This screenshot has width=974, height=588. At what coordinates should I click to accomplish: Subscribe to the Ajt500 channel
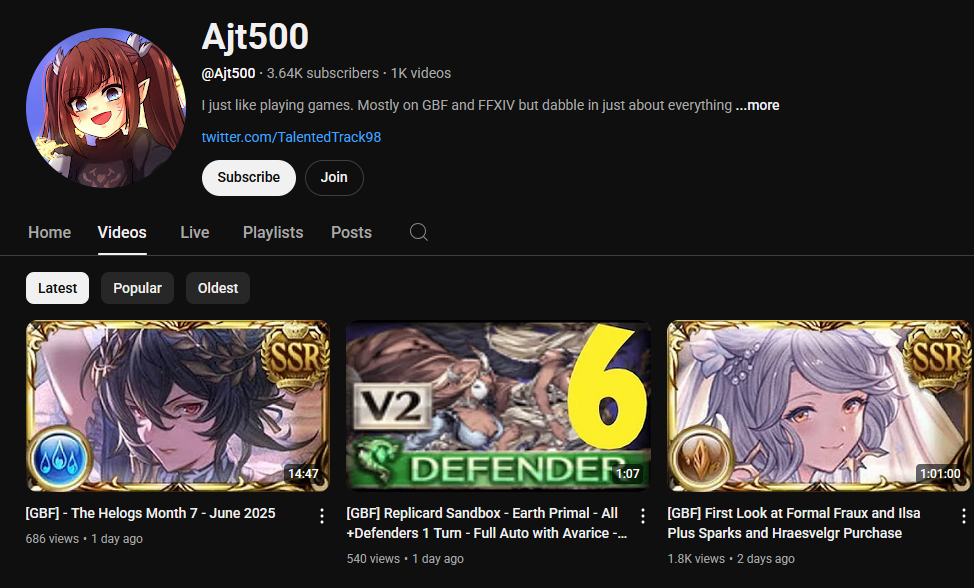point(248,178)
